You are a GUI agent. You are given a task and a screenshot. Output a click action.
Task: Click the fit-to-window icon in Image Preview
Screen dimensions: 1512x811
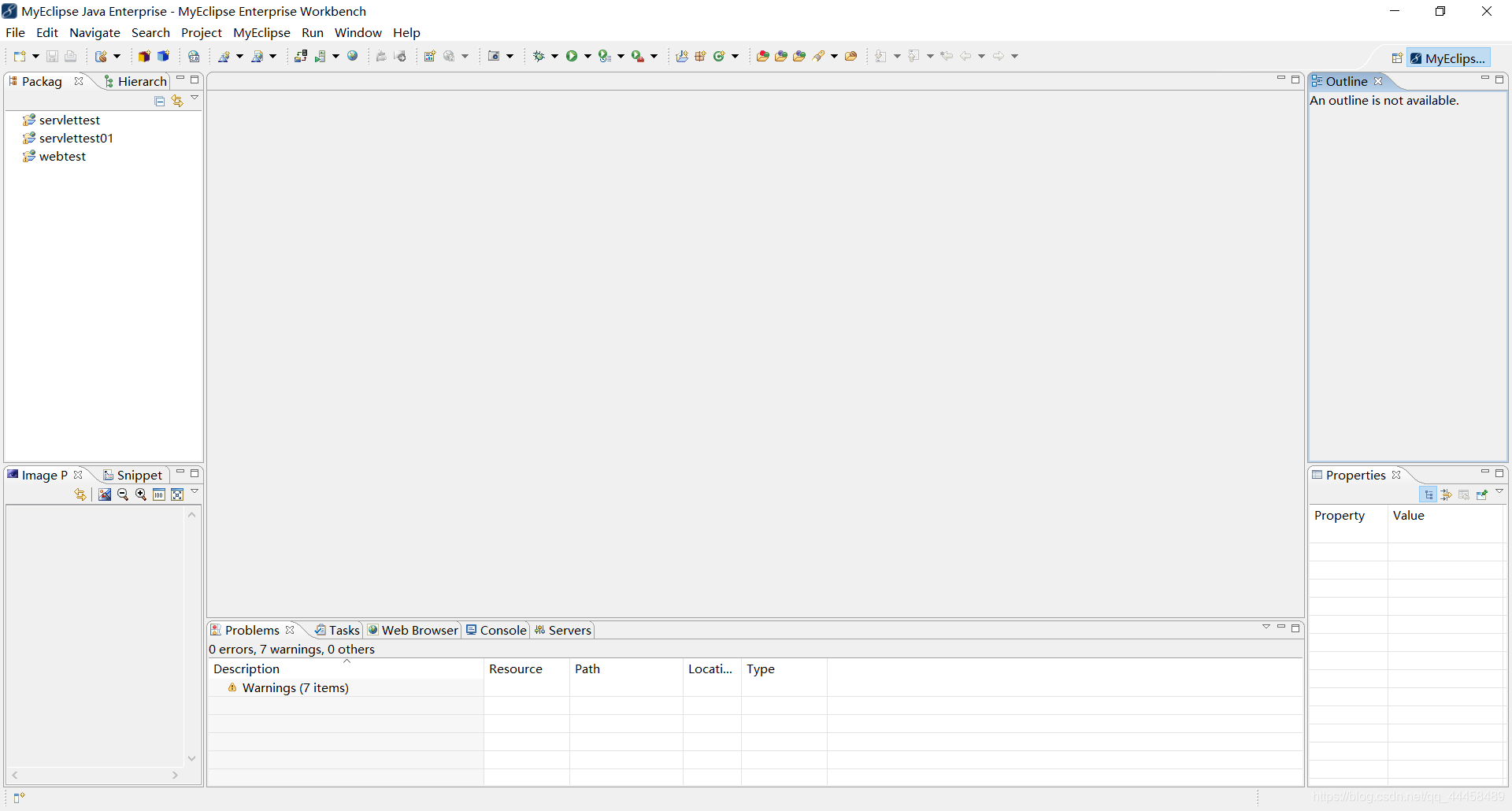(177, 494)
